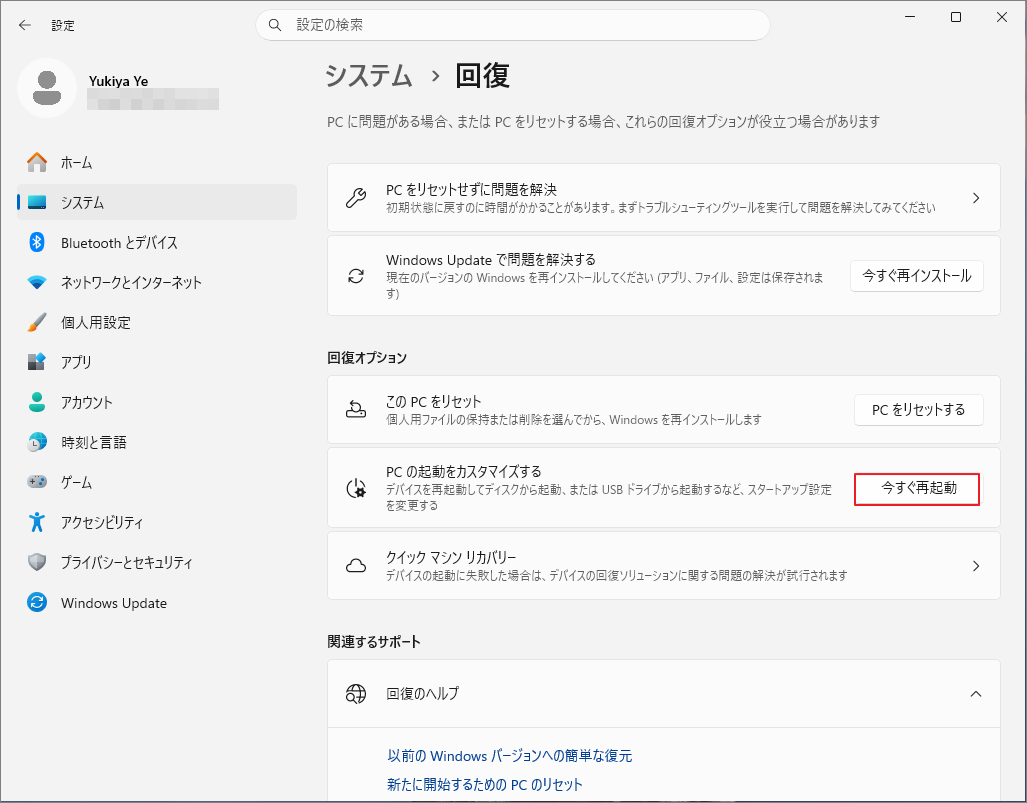The width and height of the screenshot is (1027, 803).
Task: Click システム breadcrumb in page heading
Action: [x=369, y=76]
